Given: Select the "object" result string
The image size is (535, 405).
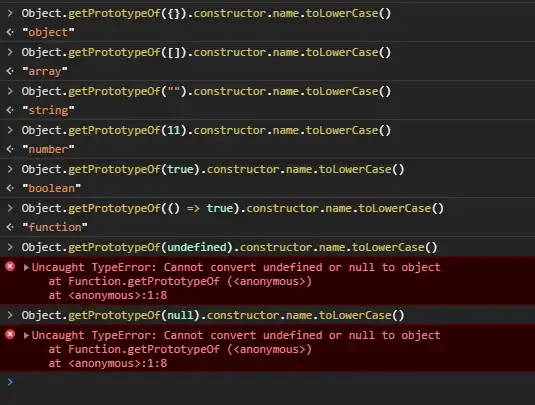Looking at the screenshot, I should pyautogui.click(x=48, y=32).
